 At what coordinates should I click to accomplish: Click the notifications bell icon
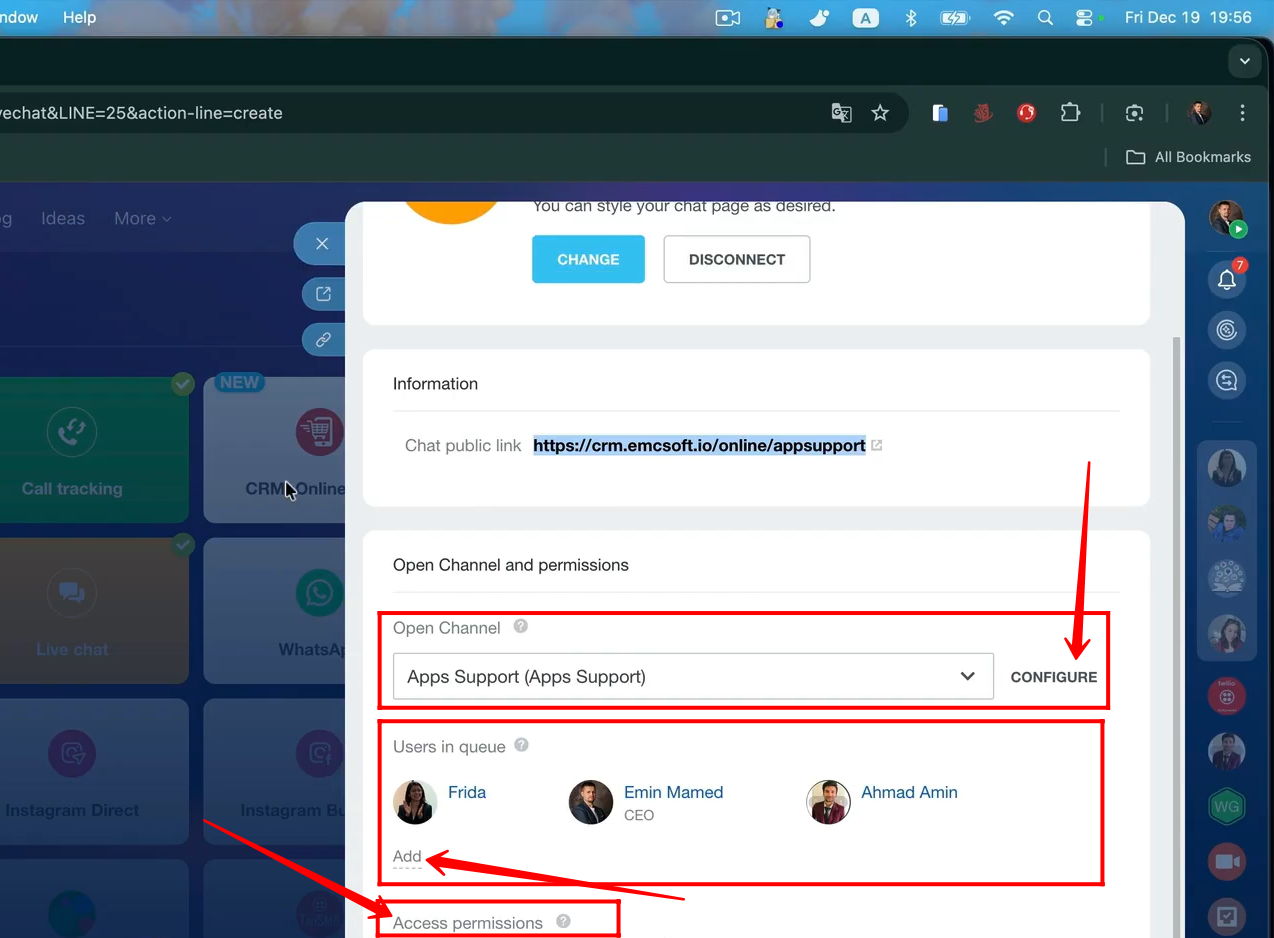tap(1227, 281)
